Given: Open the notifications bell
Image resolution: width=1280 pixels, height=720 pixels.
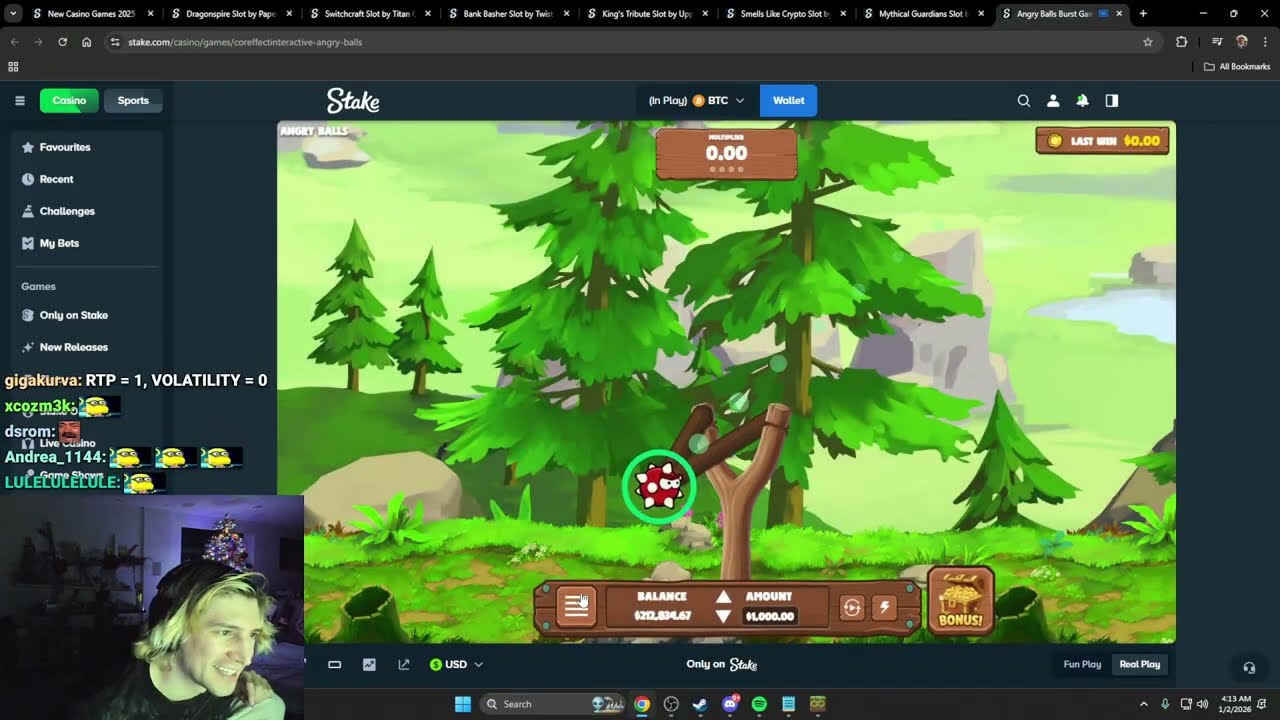Looking at the screenshot, I should pyautogui.click(x=1082, y=100).
